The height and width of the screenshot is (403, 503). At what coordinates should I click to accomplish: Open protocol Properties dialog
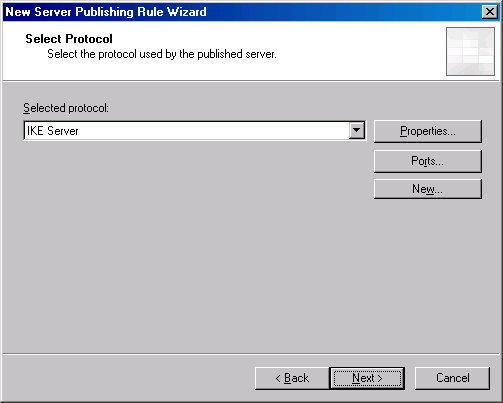[x=428, y=131]
